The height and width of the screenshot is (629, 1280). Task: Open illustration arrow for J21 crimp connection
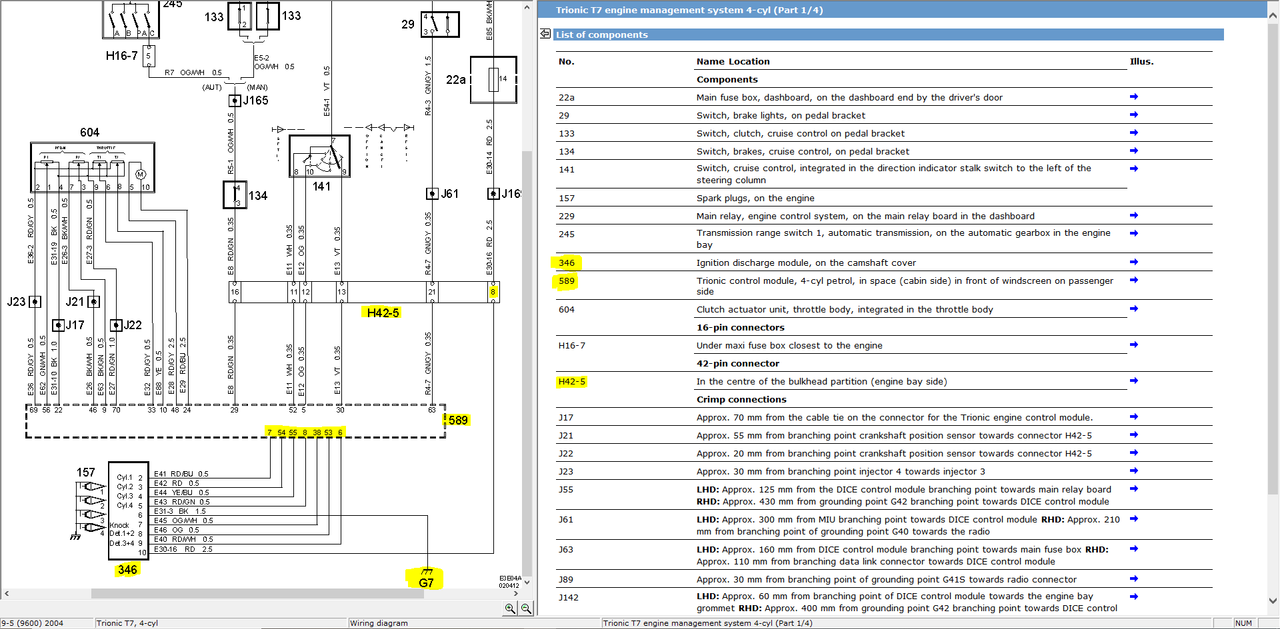(1134, 435)
